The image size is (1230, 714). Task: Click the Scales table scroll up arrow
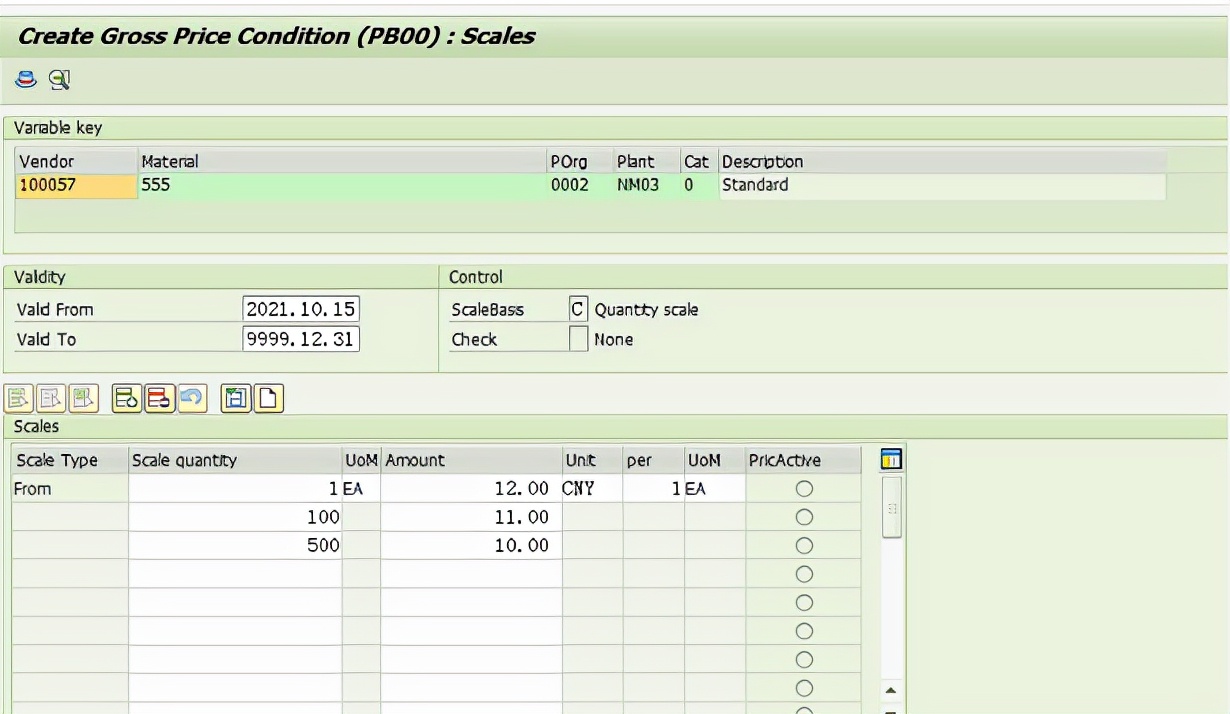click(x=891, y=691)
